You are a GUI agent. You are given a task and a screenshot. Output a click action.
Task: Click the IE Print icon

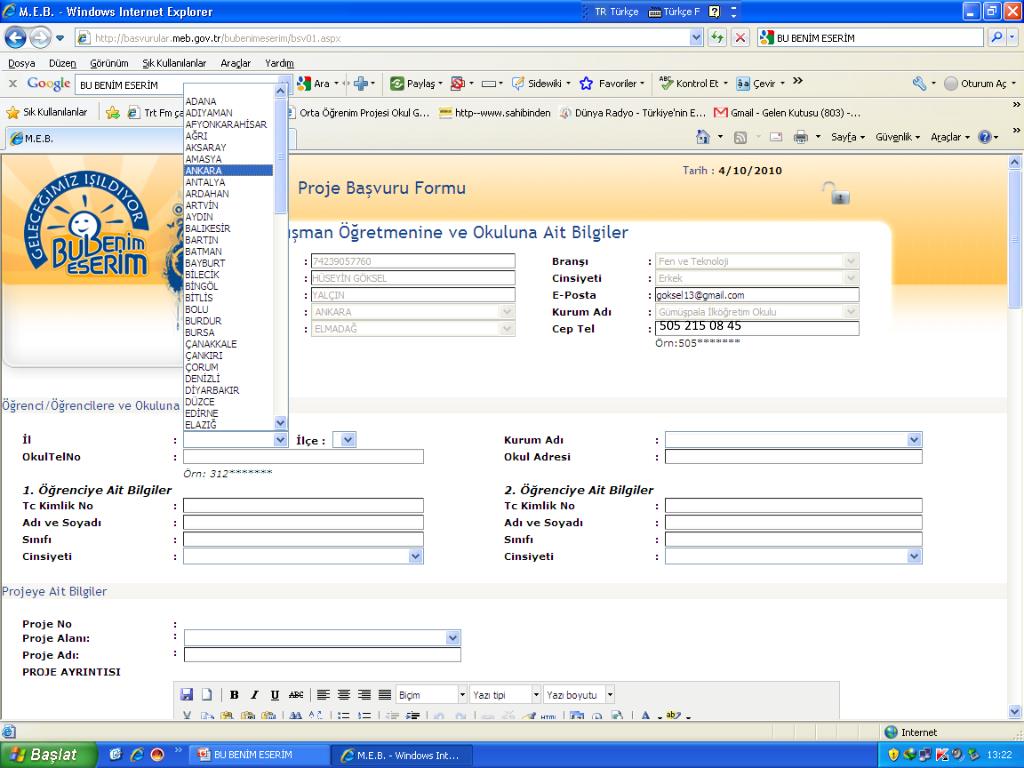801,137
